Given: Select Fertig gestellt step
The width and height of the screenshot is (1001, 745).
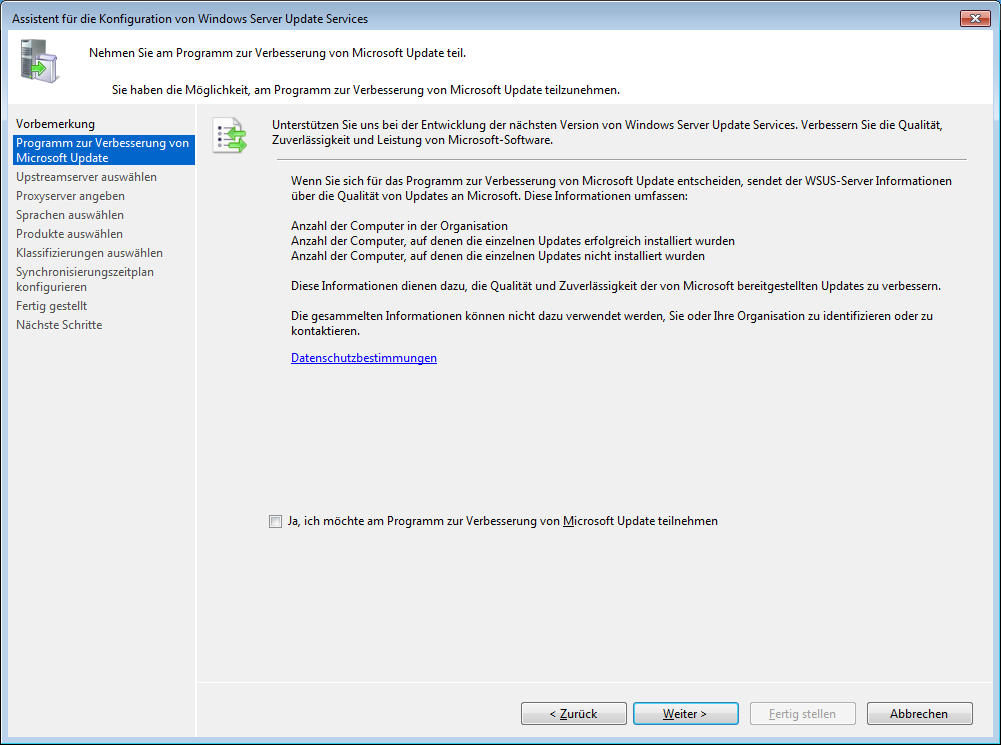Looking at the screenshot, I should click(x=51, y=306).
